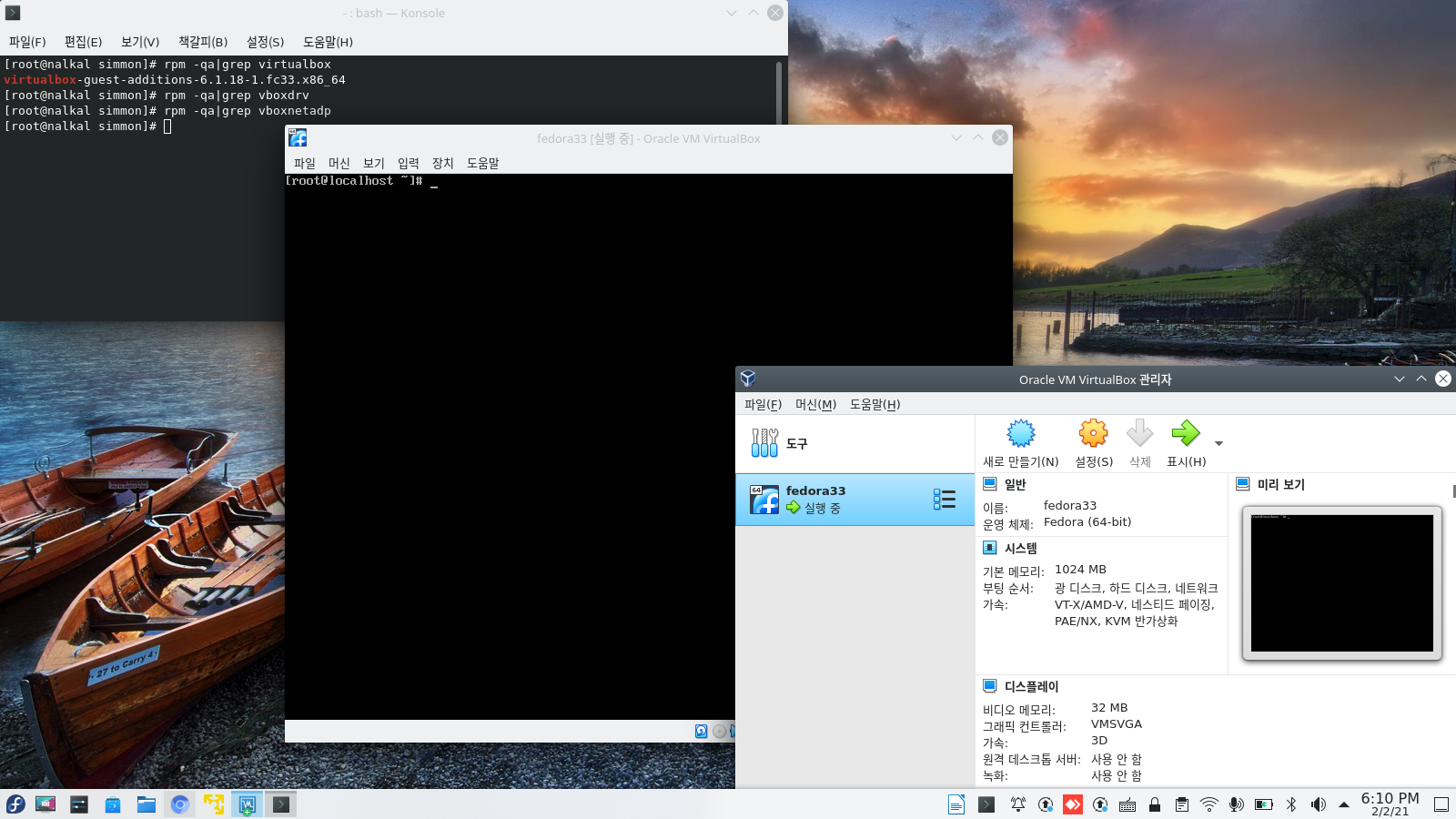This screenshot has height=819, width=1456.
Task: Click the Konsole vertical scrollbar
Action: click(x=779, y=91)
